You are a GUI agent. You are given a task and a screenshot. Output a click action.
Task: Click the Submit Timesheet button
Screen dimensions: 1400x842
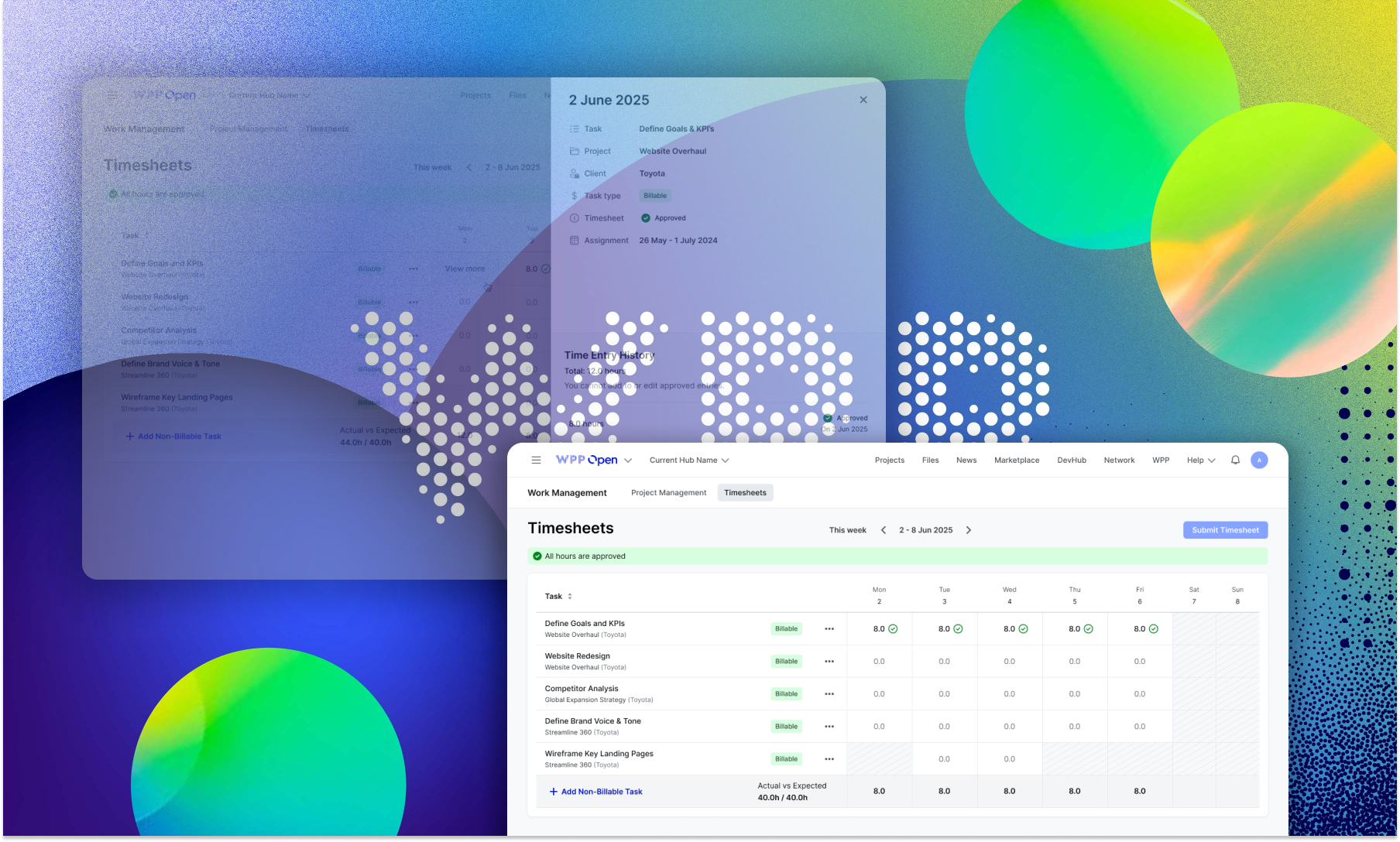pyautogui.click(x=1225, y=530)
